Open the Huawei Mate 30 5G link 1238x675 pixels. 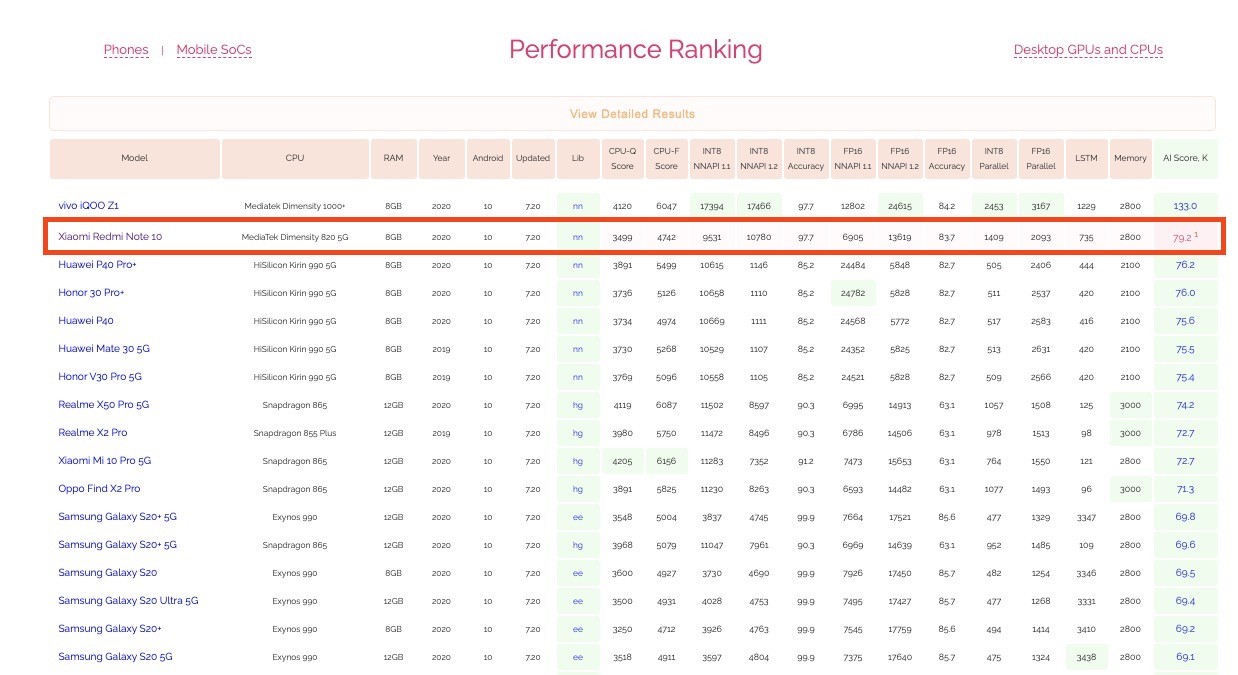(104, 349)
